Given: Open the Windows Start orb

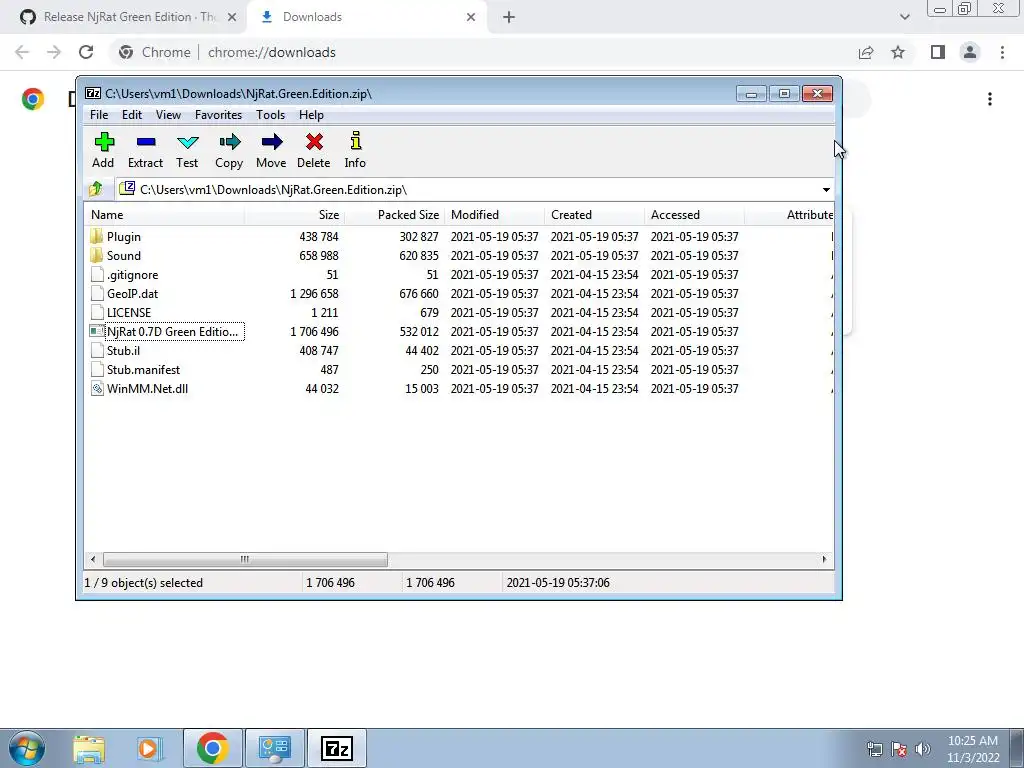Looking at the screenshot, I should [x=27, y=748].
